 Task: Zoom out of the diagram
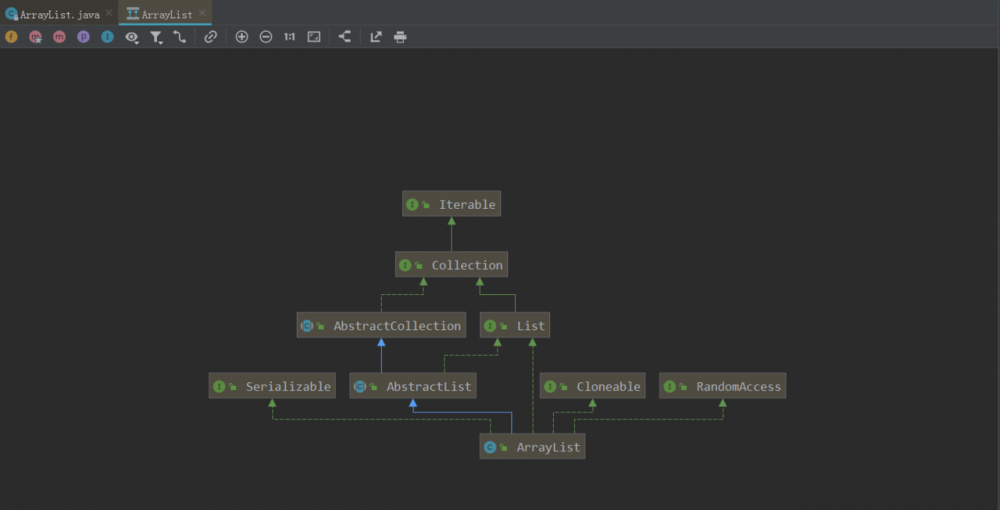pyautogui.click(x=266, y=37)
